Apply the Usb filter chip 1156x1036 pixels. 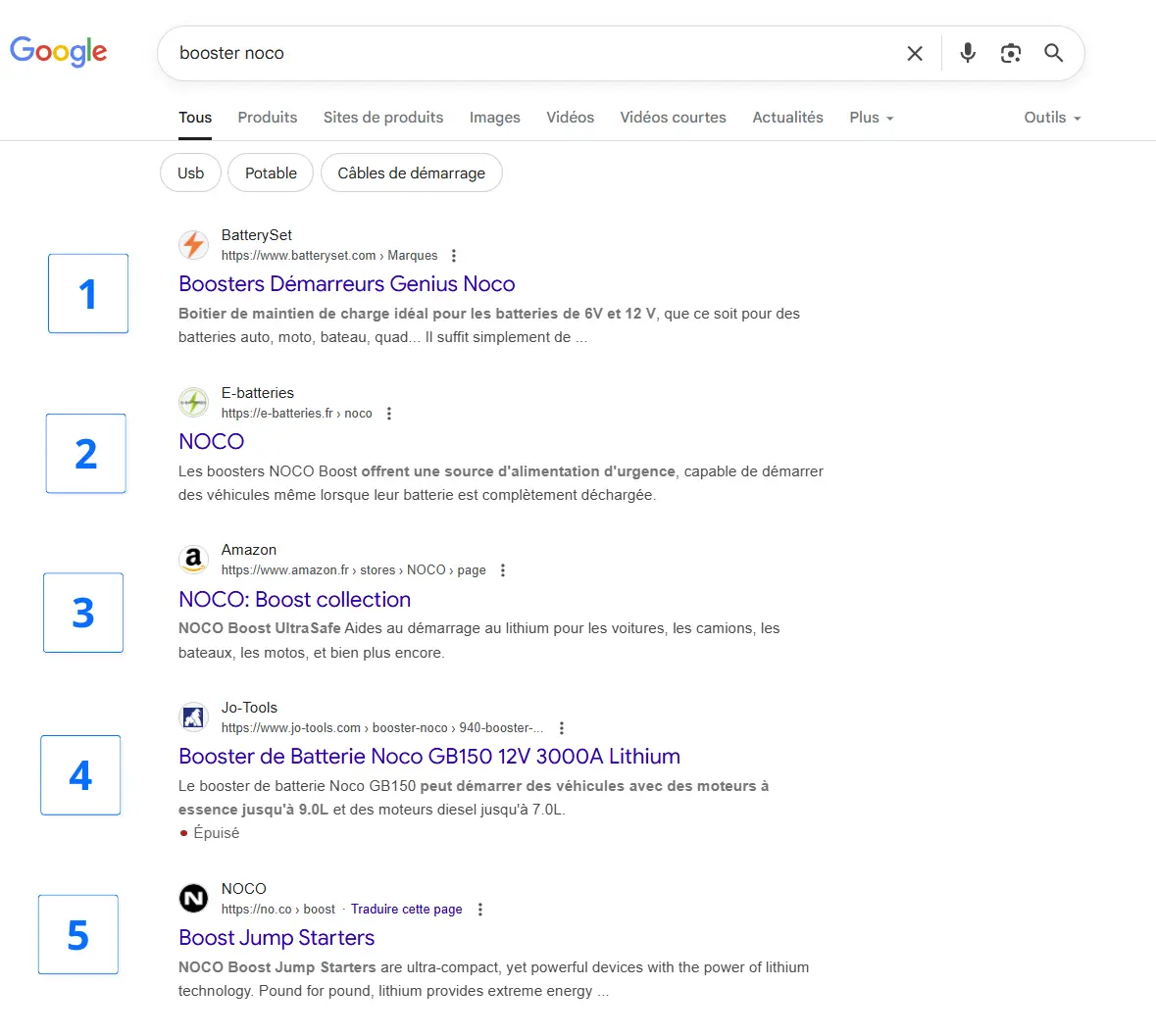coord(190,173)
